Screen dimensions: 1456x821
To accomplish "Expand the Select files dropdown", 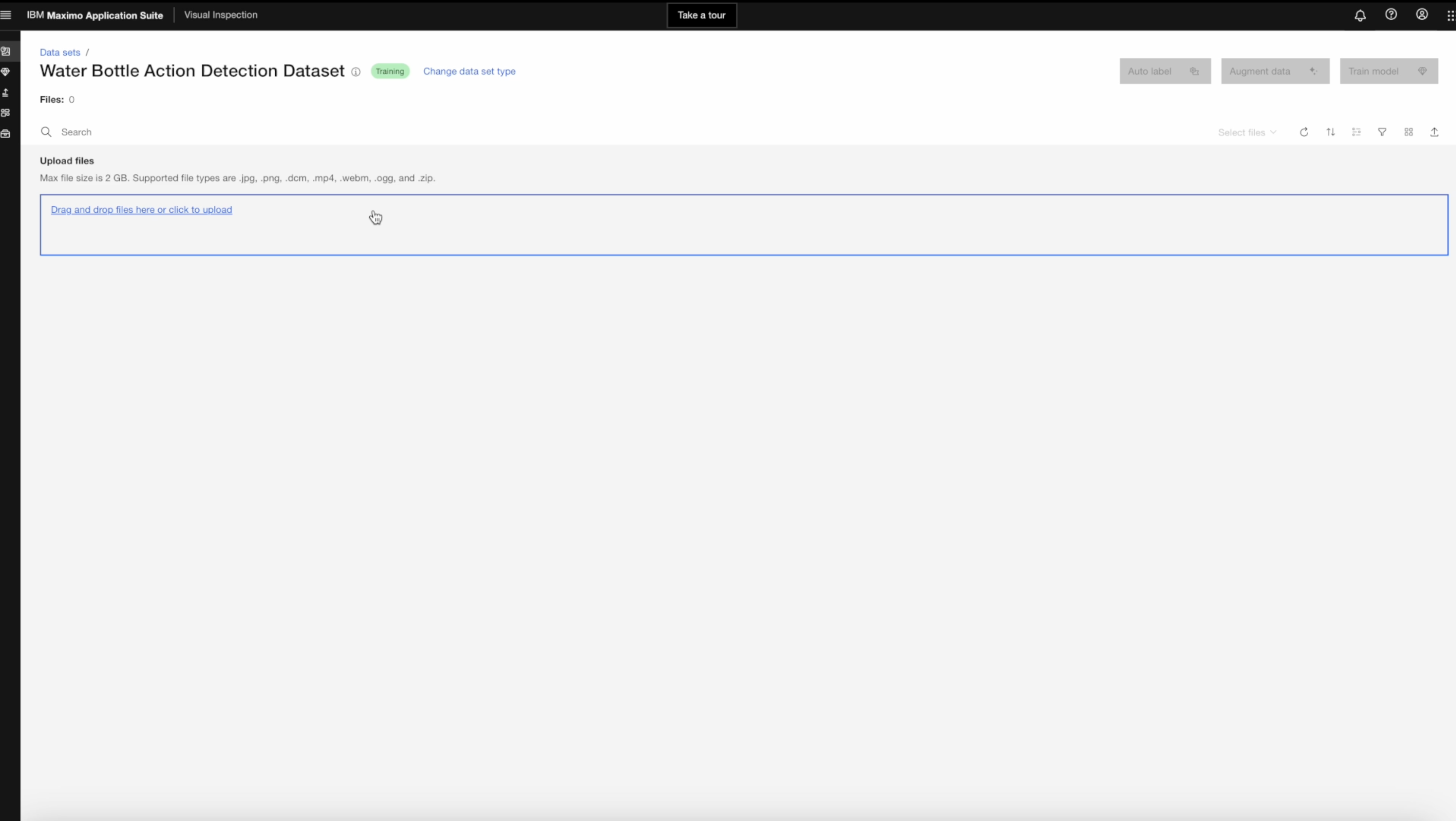I will 1247,132.
